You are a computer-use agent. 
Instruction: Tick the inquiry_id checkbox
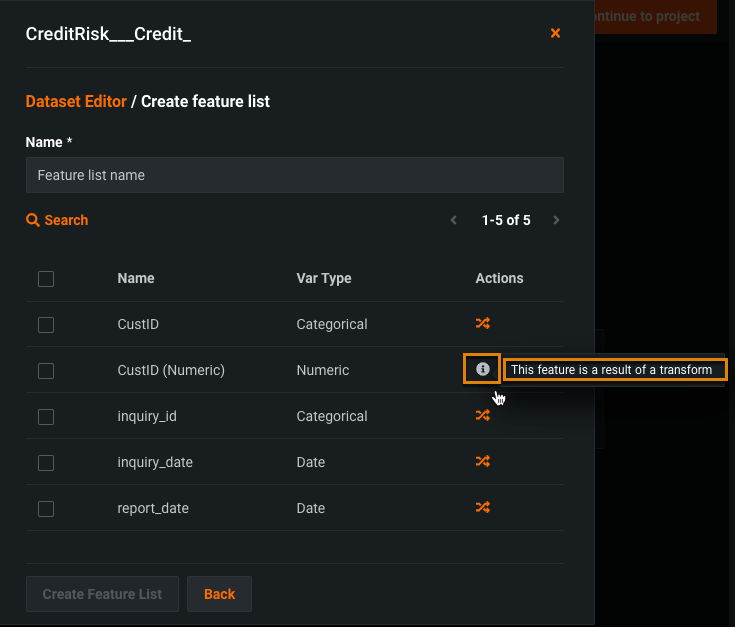pos(46,417)
